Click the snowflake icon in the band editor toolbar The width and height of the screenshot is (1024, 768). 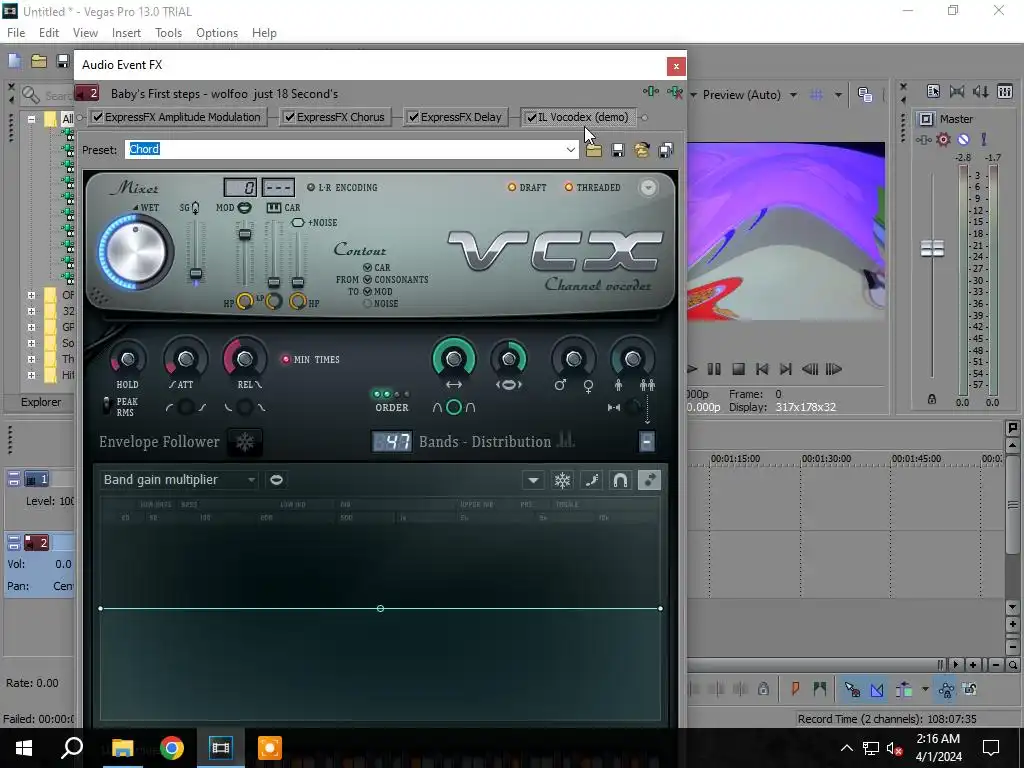[562, 481]
